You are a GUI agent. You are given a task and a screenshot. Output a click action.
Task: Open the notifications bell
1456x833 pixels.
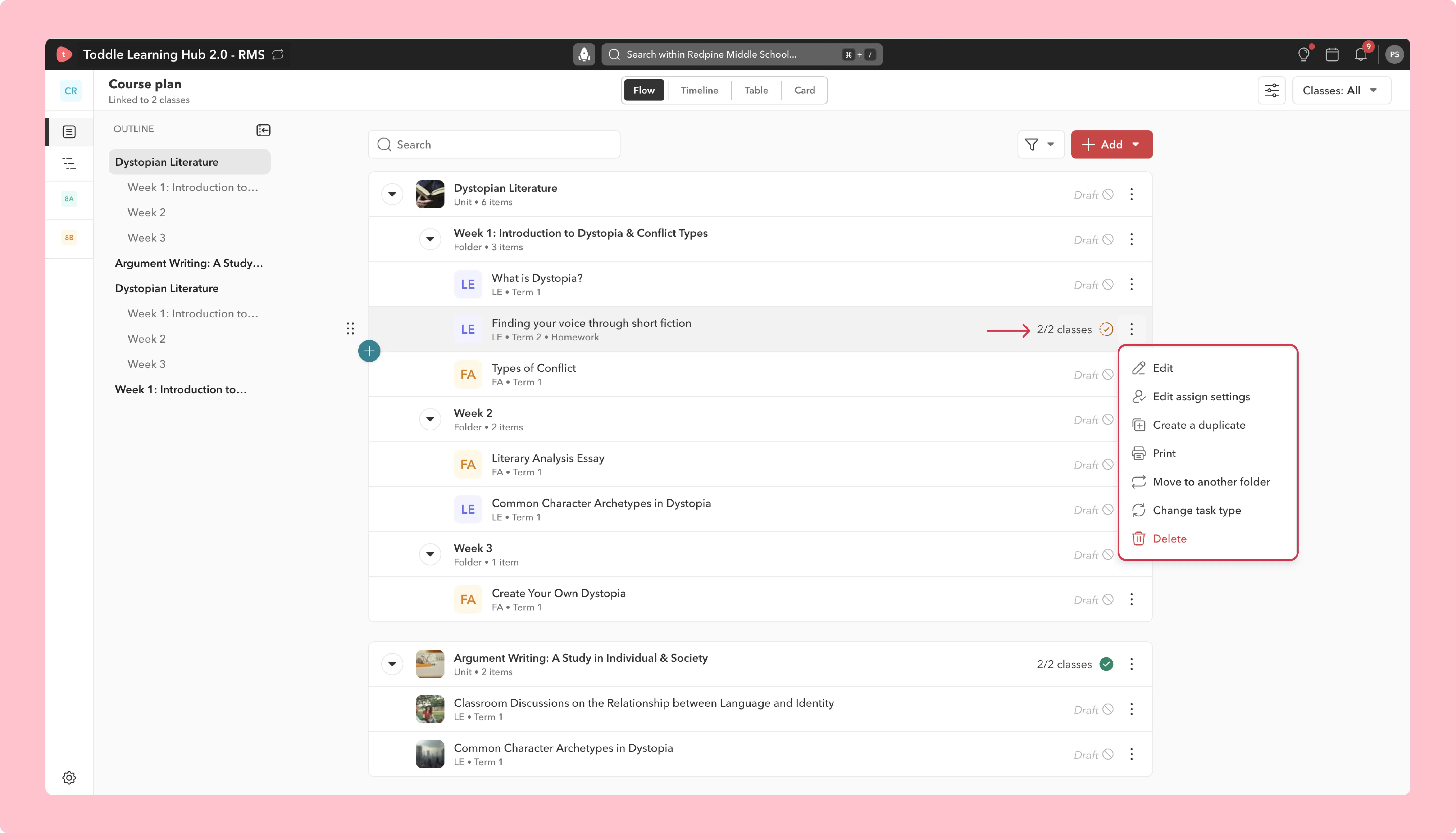[x=1360, y=54]
